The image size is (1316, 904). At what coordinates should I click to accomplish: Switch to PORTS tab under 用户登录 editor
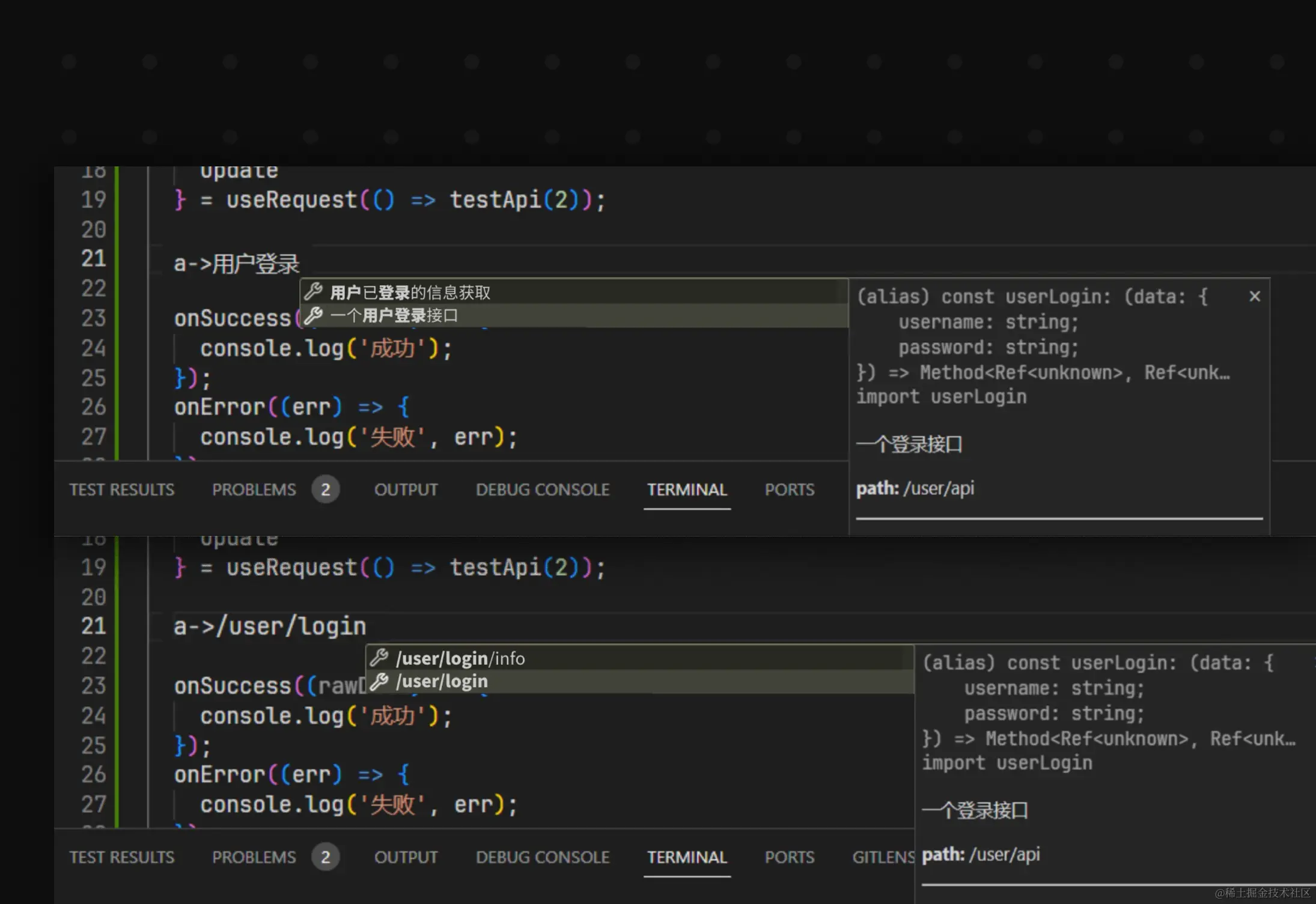pyautogui.click(x=789, y=490)
